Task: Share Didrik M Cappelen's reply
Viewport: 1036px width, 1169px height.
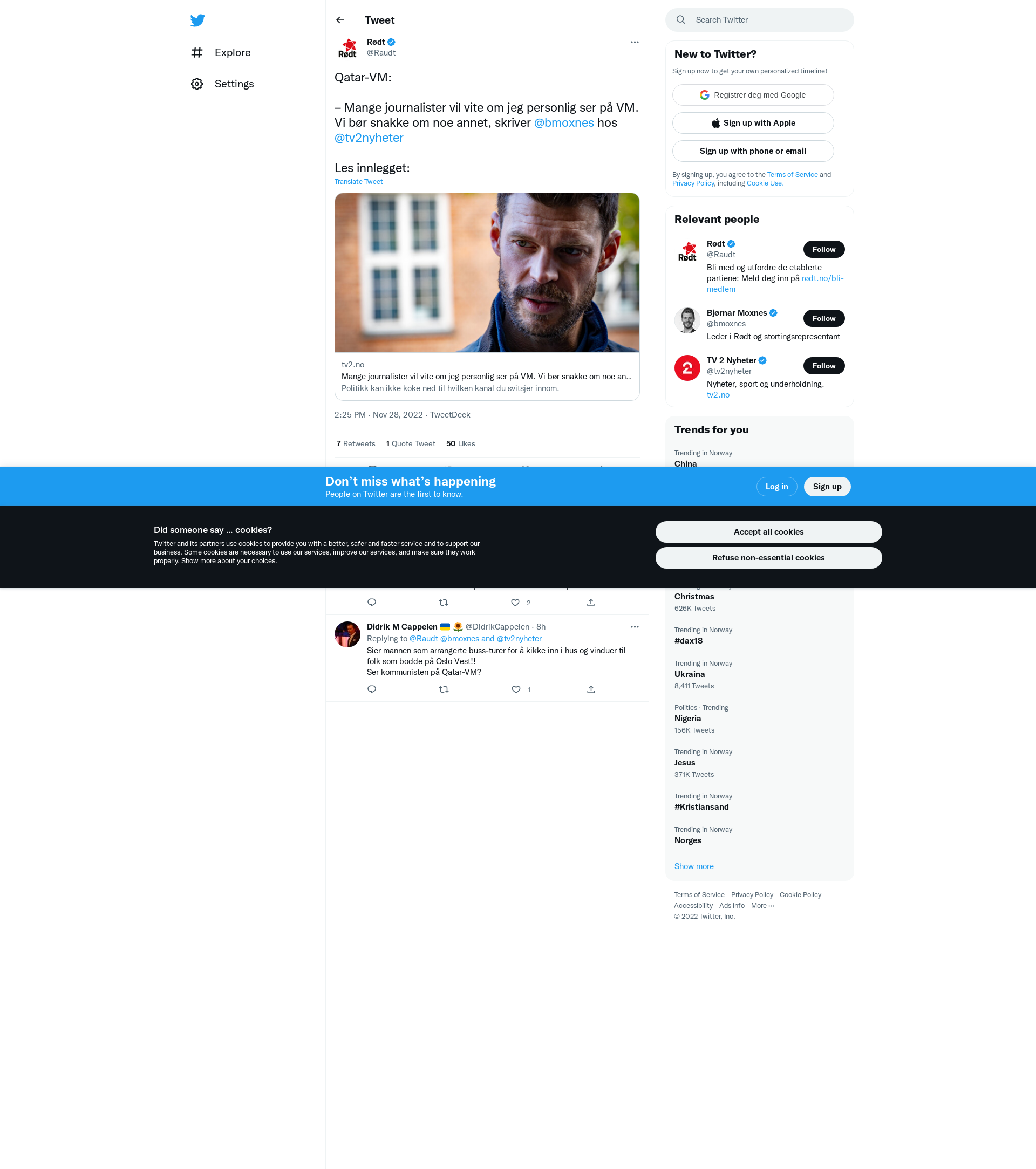Action: pos(591,690)
